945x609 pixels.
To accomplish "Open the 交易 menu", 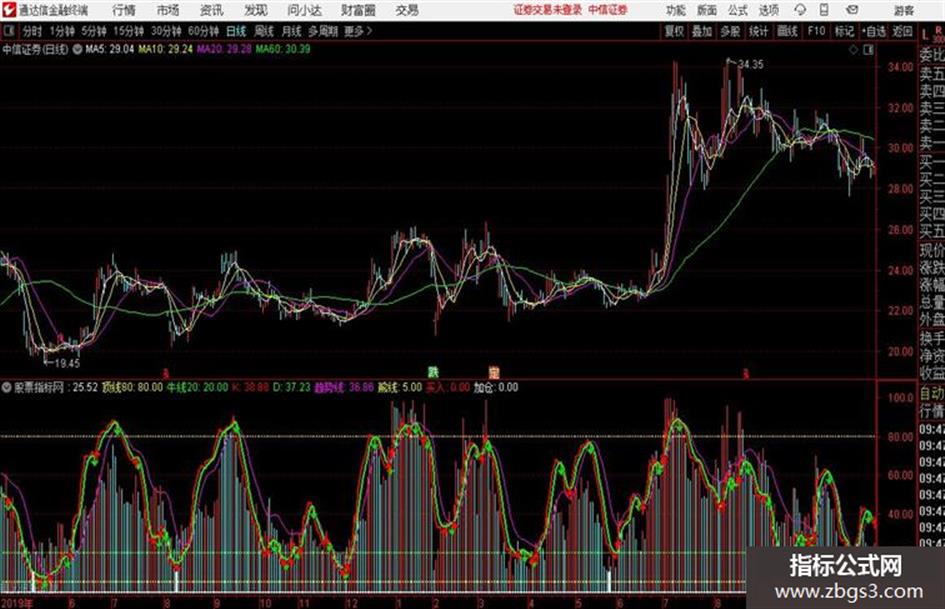I will [x=407, y=10].
